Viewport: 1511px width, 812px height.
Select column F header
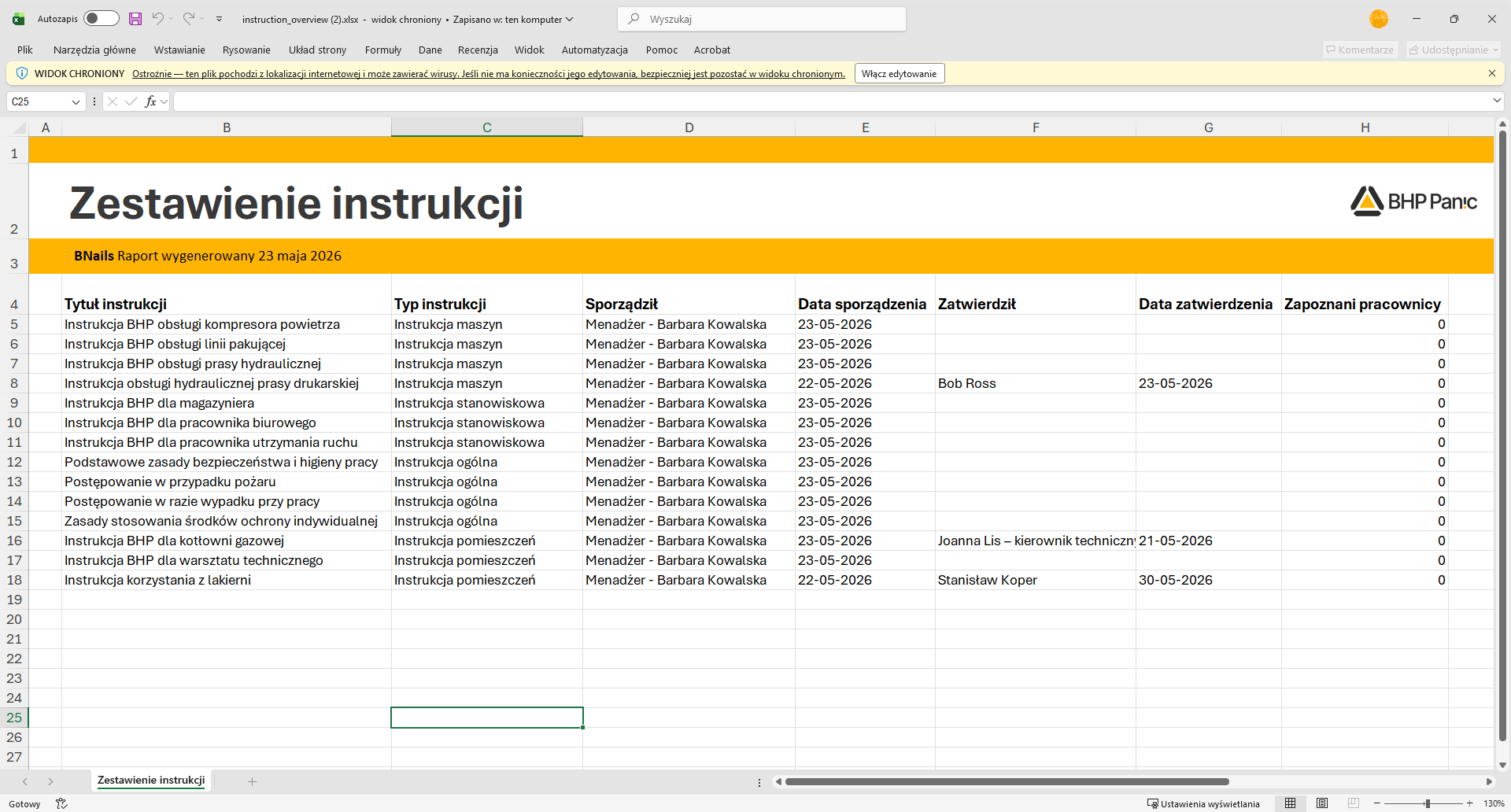(x=1036, y=127)
